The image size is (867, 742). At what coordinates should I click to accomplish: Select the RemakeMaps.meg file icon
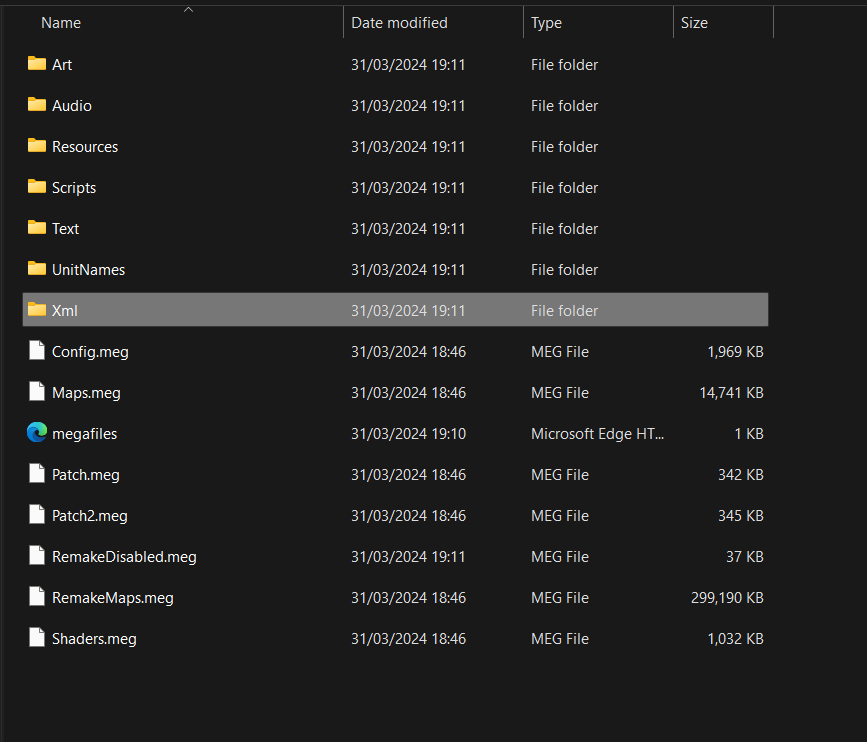pos(37,597)
